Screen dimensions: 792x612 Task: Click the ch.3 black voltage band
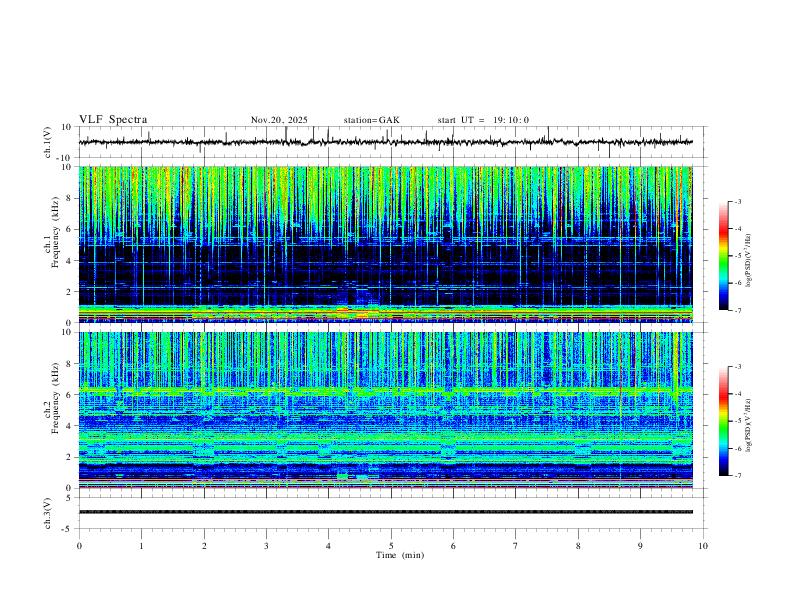385,512
